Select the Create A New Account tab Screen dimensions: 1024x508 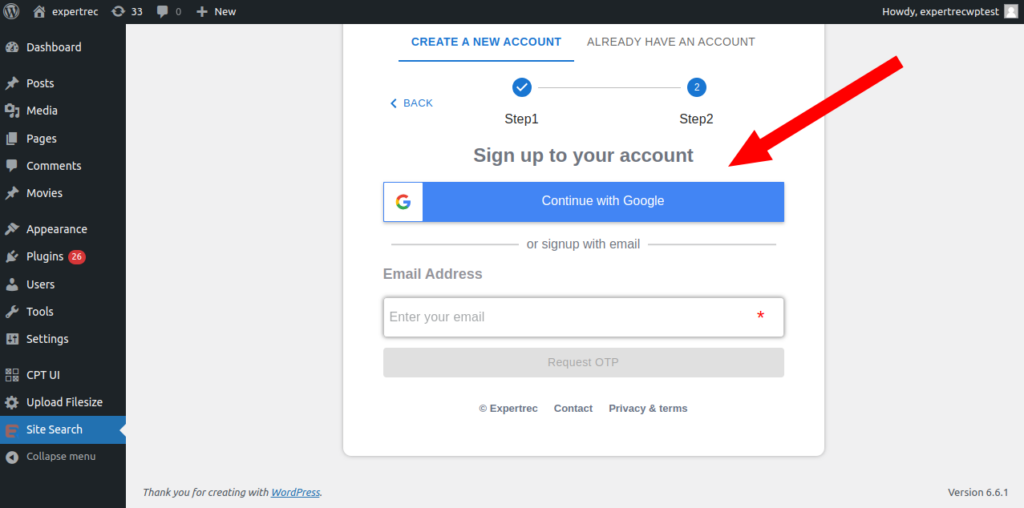click(x=486, y=42)
